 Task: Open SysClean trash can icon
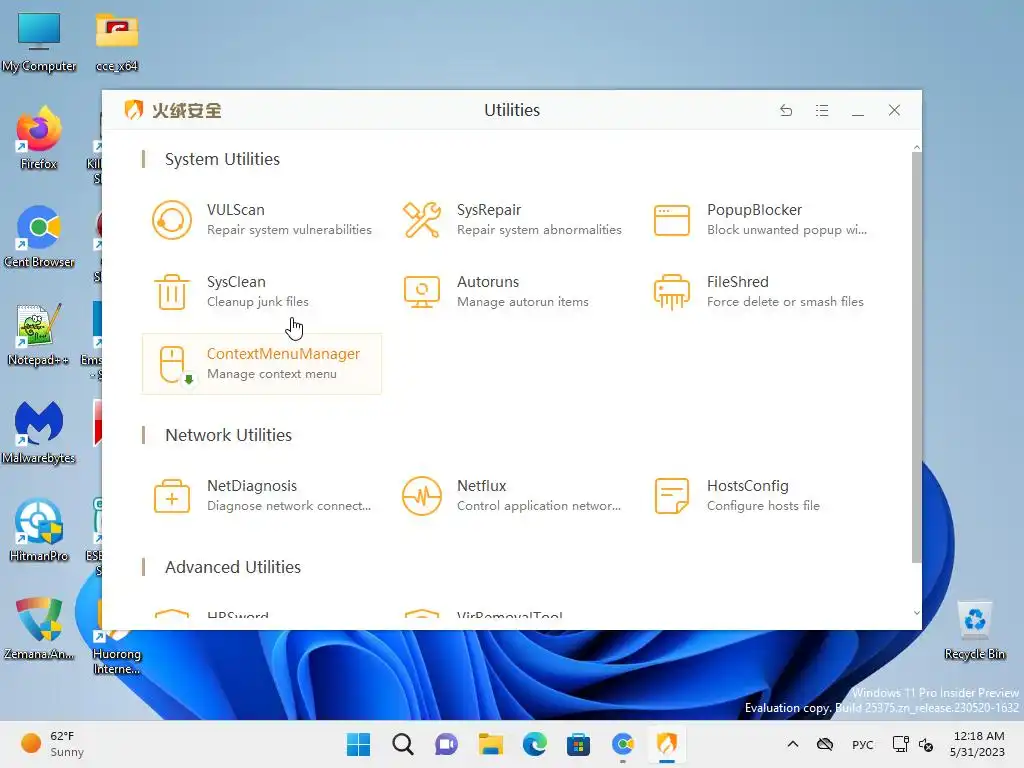tap(172, 292)
